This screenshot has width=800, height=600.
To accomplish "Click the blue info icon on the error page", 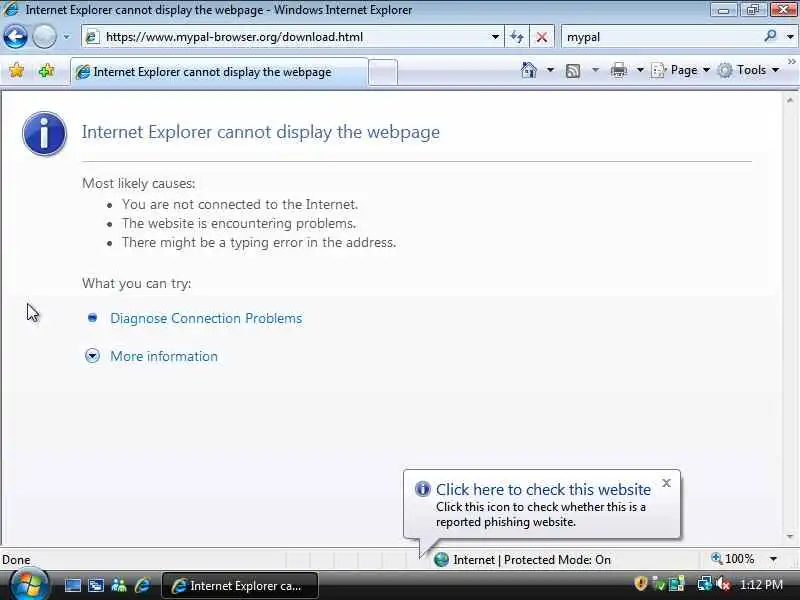I will pos(44,134).
